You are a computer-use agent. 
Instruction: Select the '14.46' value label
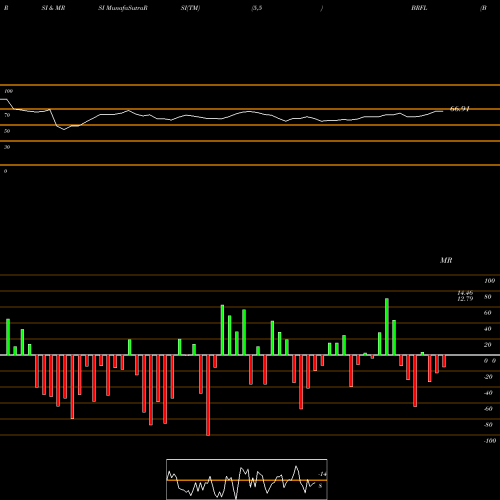coord(465,293)
